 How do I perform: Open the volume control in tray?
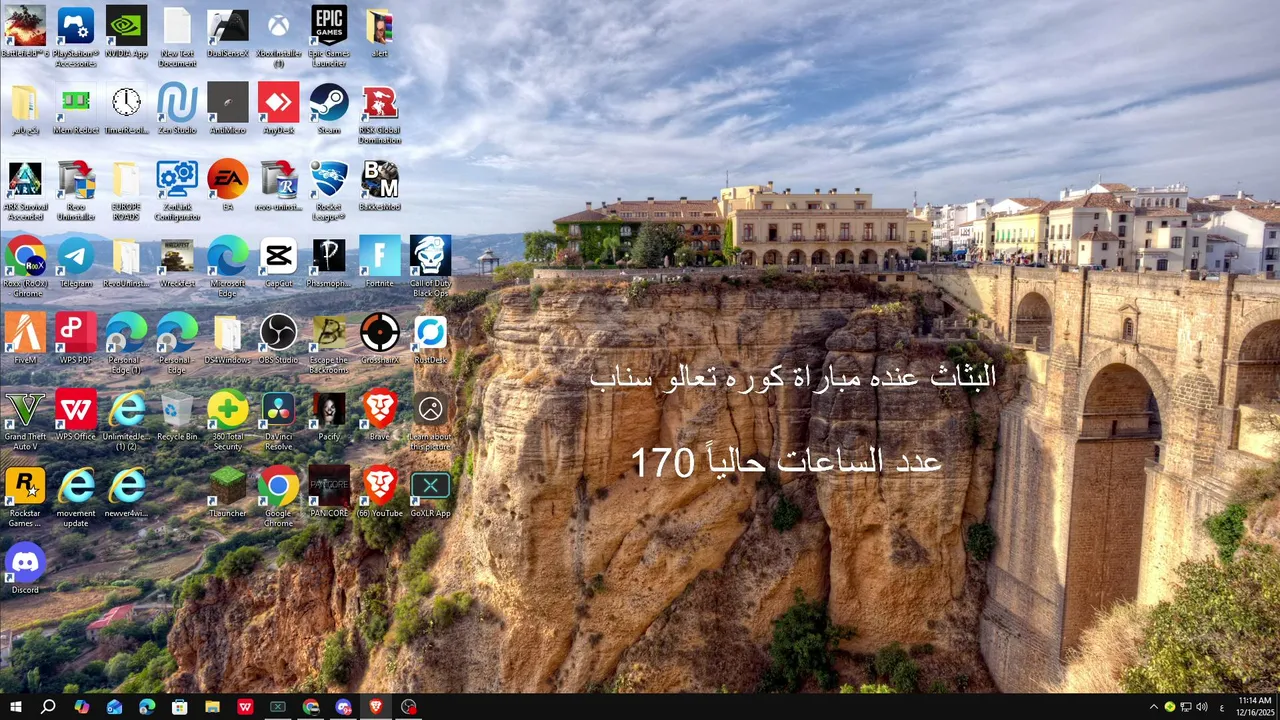1201,707
